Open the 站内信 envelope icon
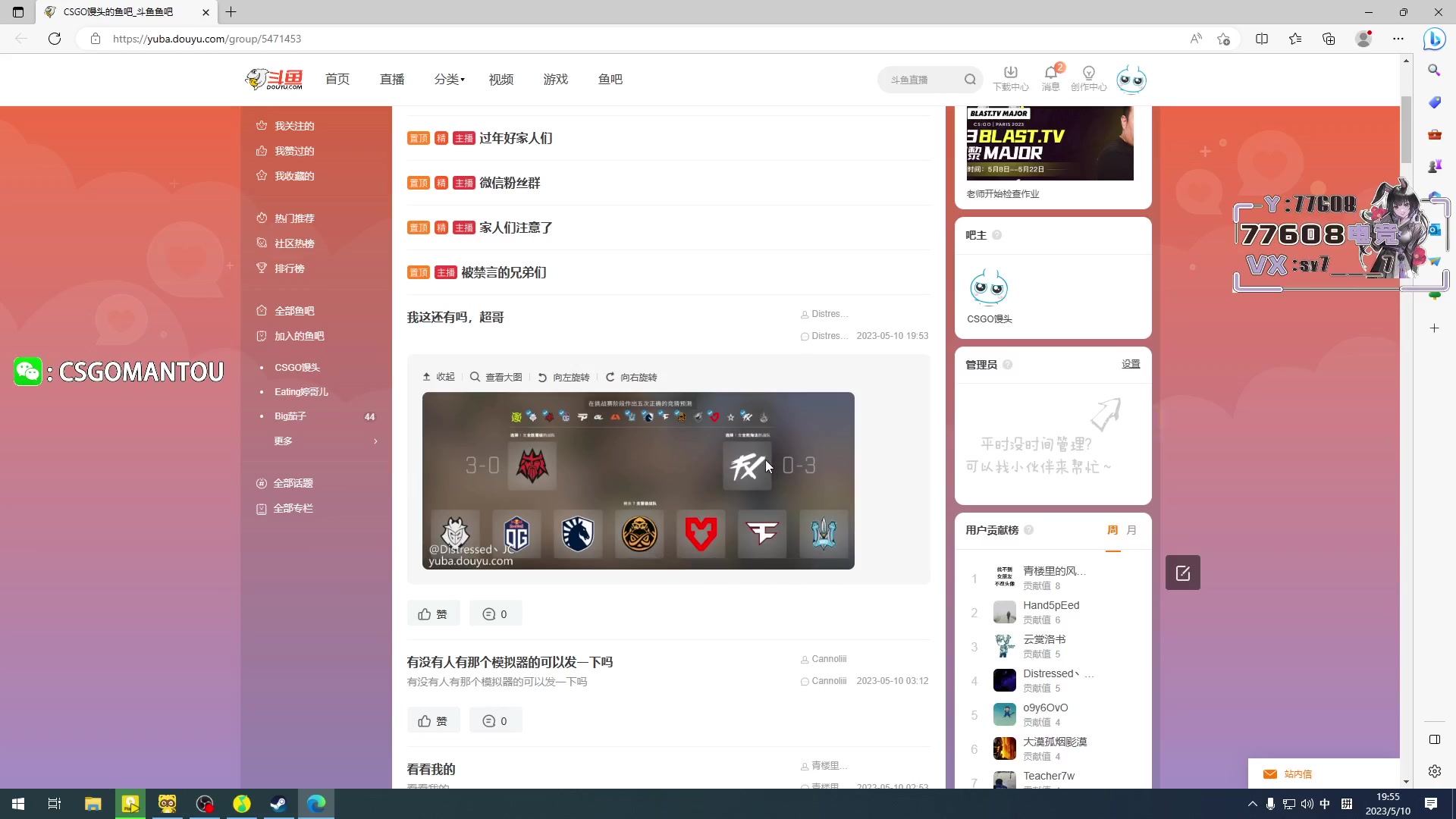 pyautogui.click(x=1270, y=773)
